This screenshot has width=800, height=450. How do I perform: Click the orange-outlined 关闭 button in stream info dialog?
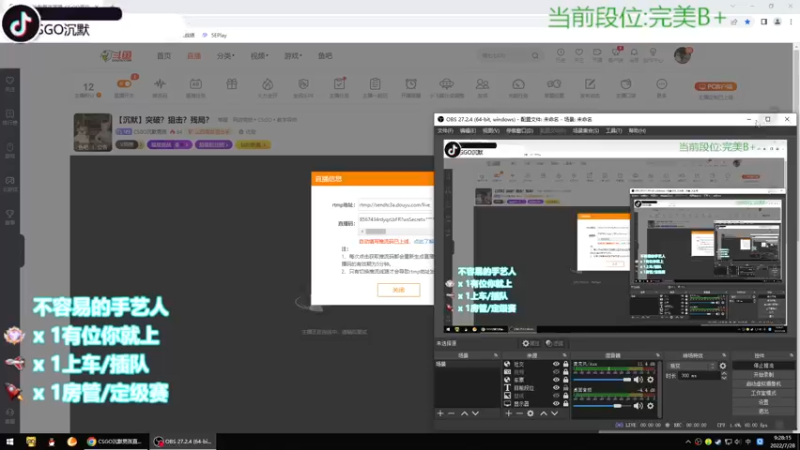(x=398, y=290)
